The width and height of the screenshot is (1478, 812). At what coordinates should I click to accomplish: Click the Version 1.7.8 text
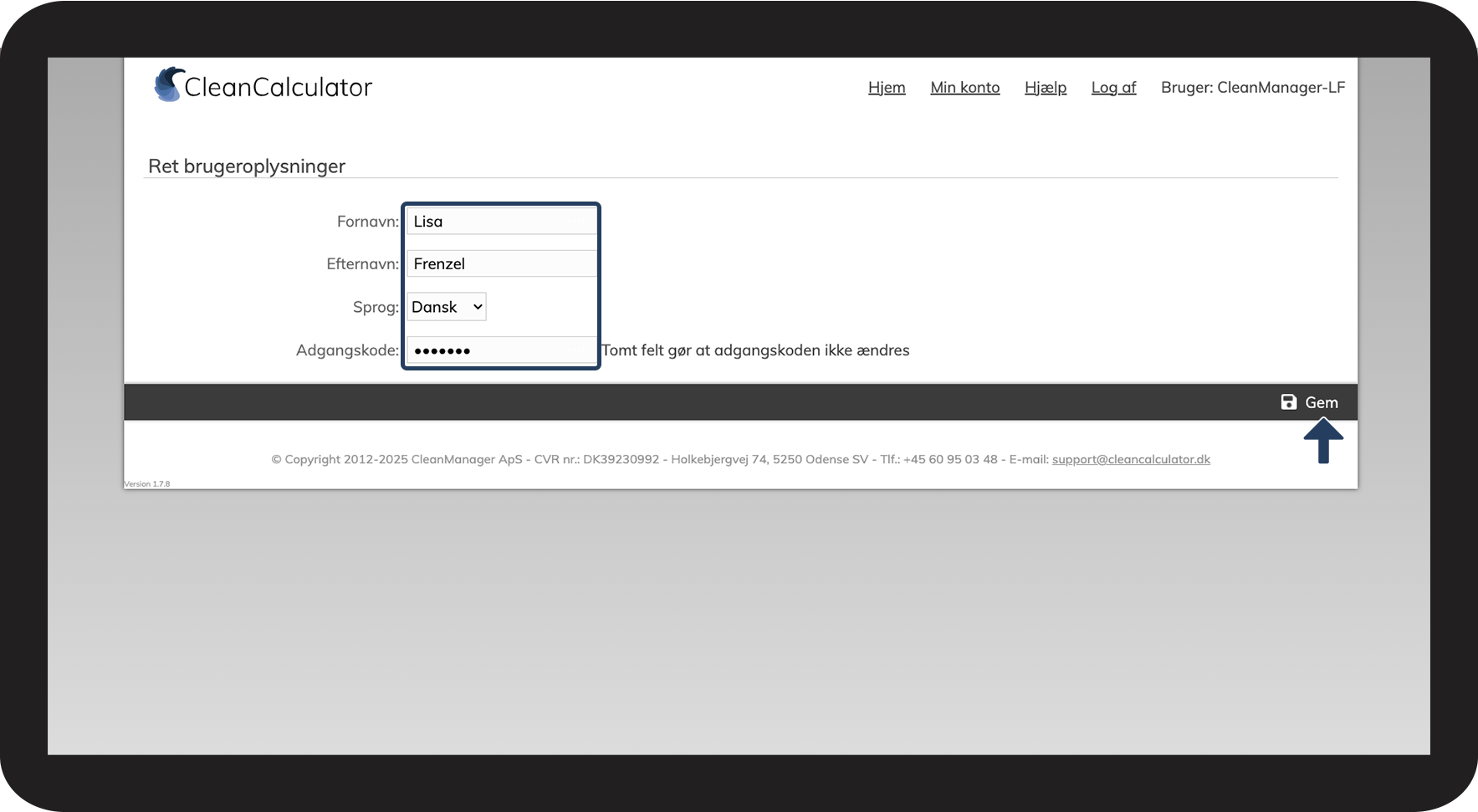(147, 484)
